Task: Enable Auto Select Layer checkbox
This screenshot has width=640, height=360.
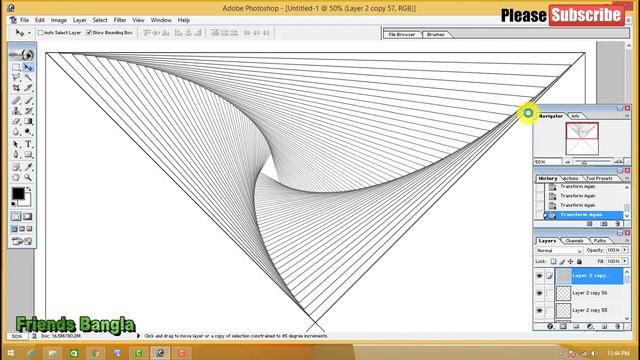Action: tap(40, 33)
